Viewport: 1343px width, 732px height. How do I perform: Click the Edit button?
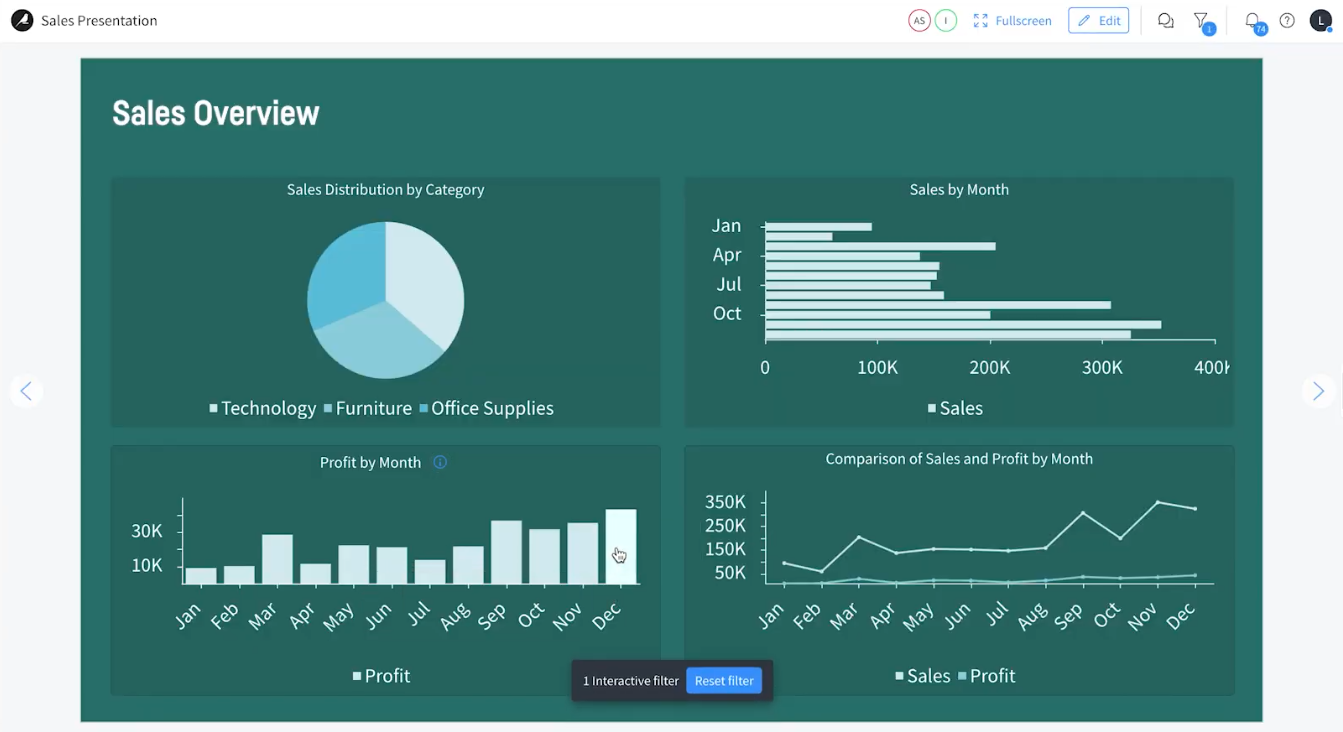click(1098, 21)
